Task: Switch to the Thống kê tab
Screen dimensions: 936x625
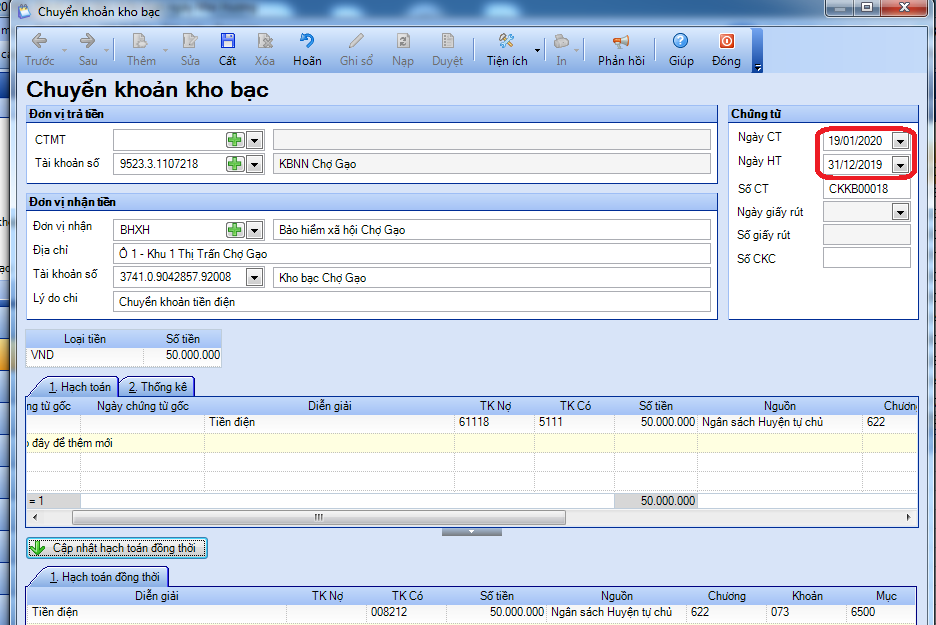Action: tap(158, 387)
